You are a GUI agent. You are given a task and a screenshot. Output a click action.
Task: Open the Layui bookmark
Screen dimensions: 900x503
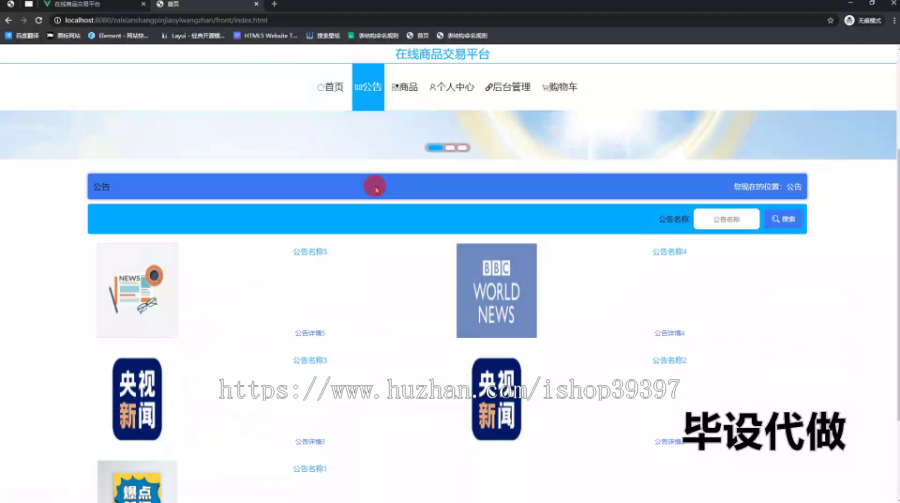click(x=193, y=36)
